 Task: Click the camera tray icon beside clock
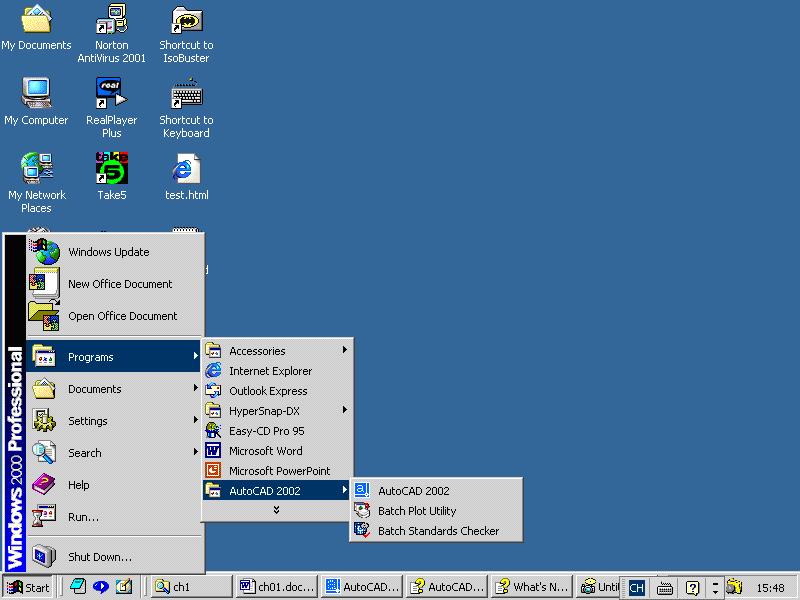(734, 587)
